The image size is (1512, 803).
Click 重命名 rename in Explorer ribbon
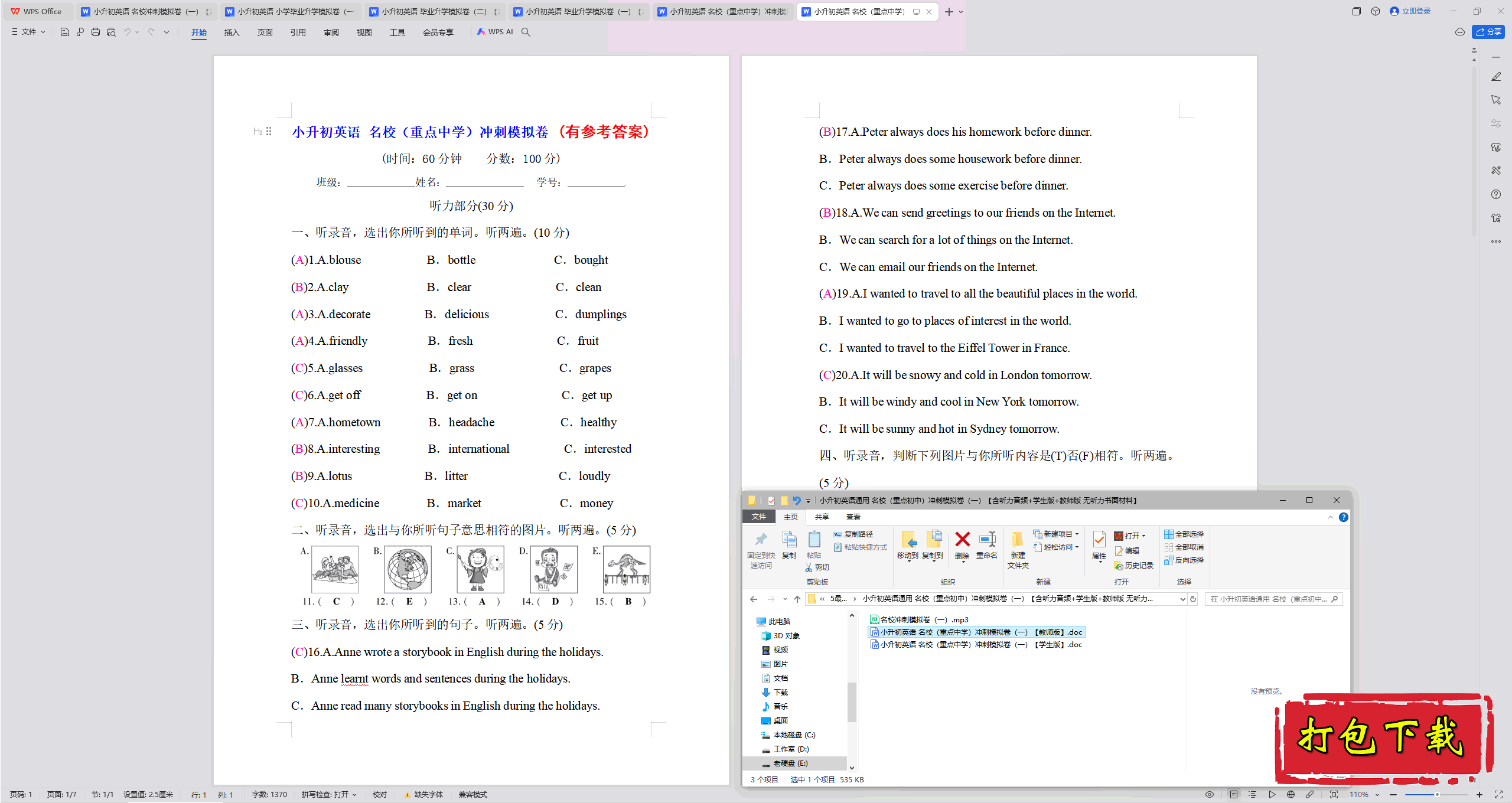987,544
